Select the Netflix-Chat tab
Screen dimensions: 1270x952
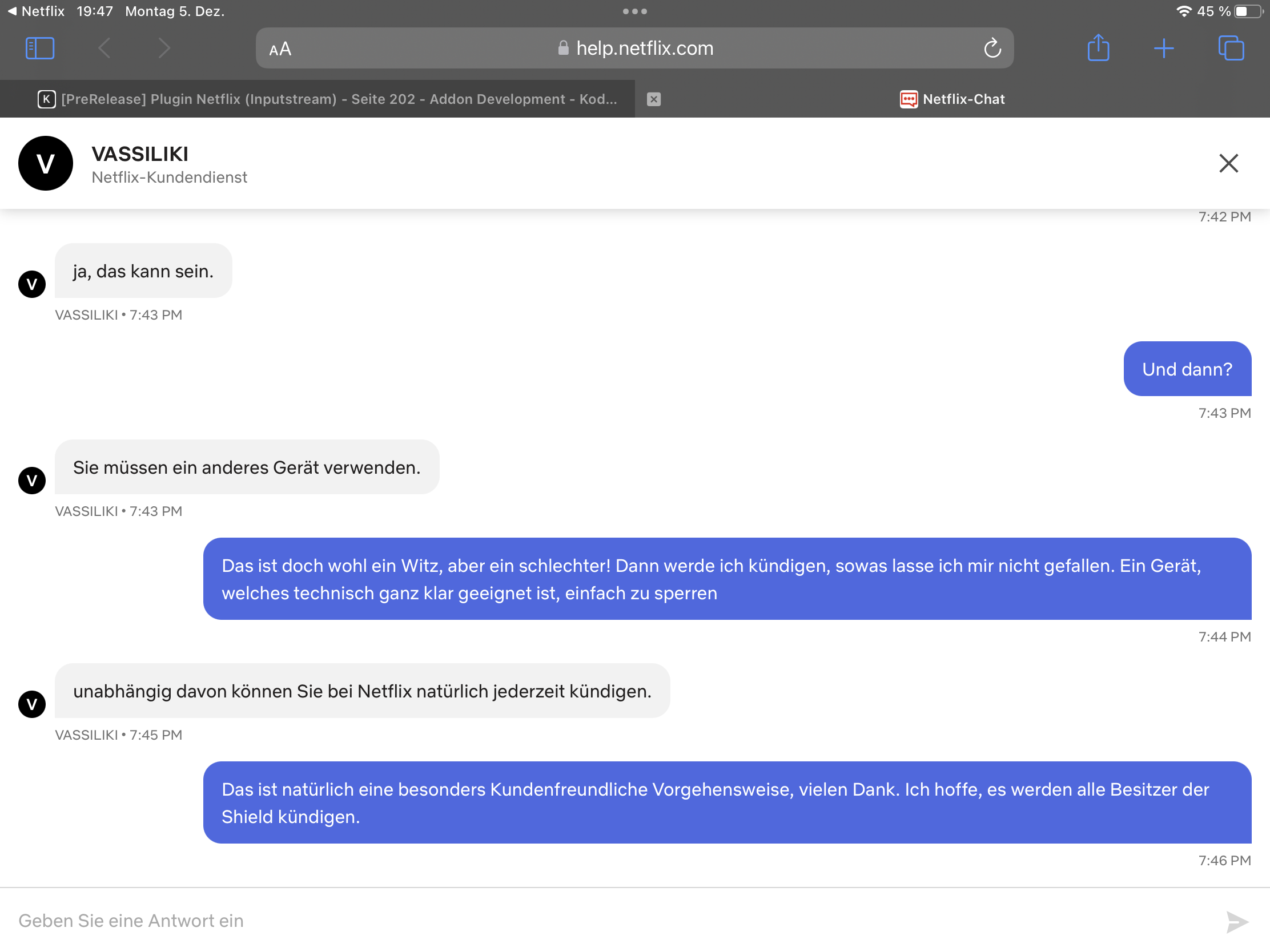[952, 99]
